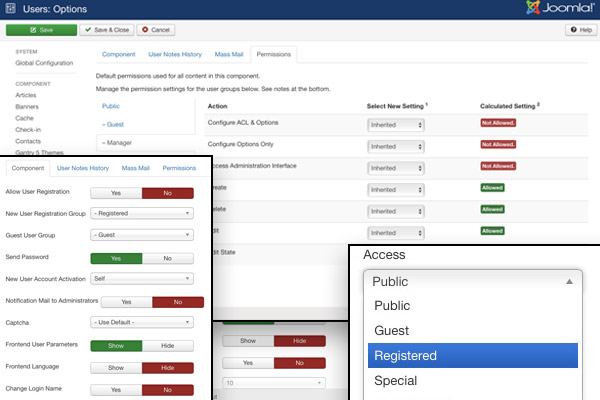Select the Manager group in permissions list

pos(120,144)
